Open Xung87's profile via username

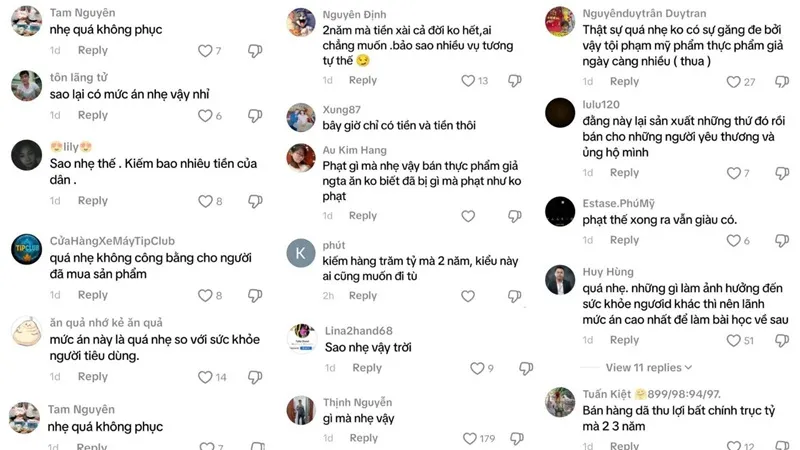point(341,109)
